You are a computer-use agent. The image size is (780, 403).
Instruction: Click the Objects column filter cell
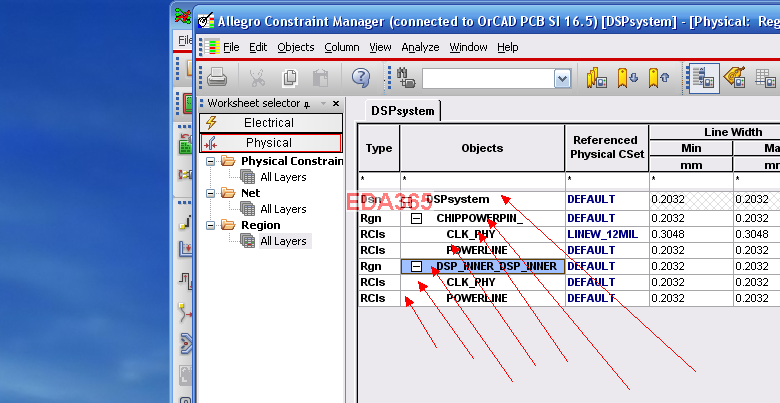482,180
